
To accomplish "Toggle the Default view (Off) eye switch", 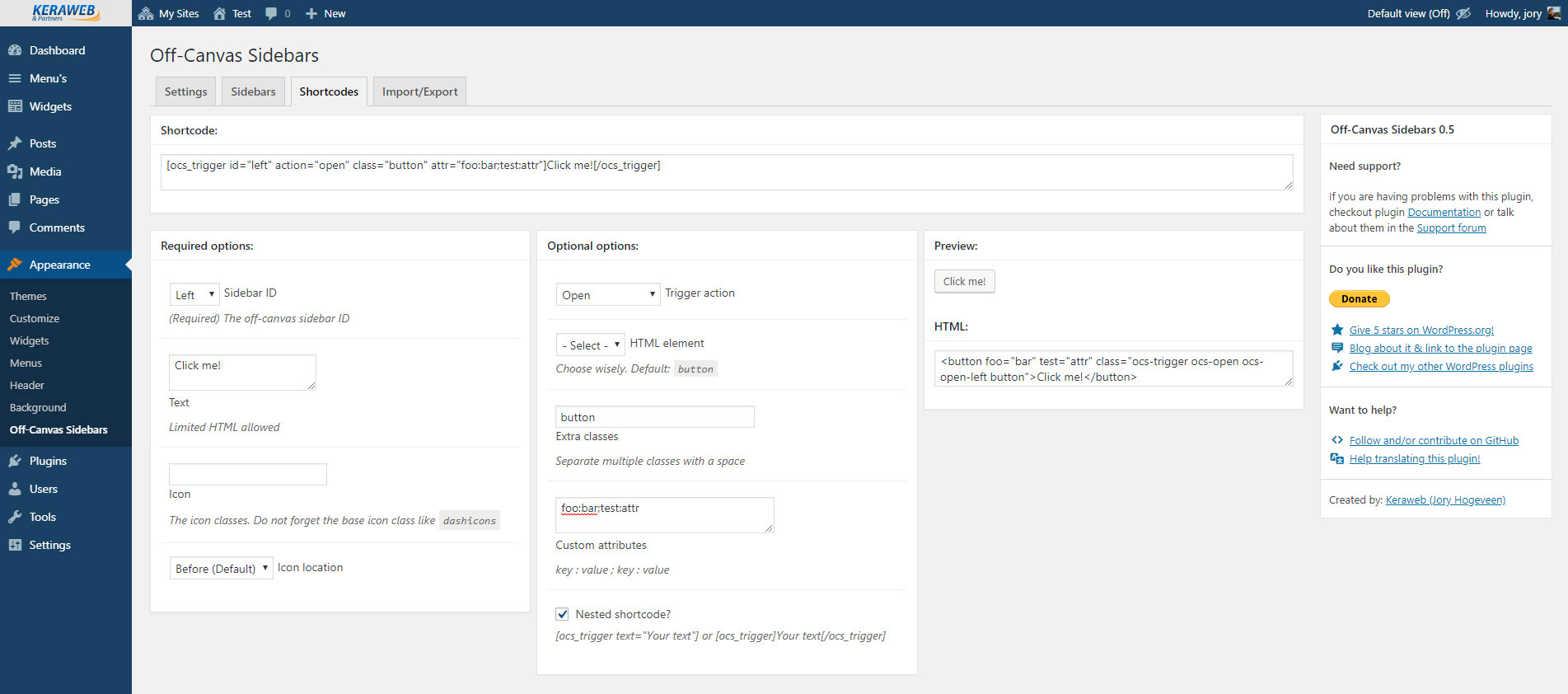I will click(1463, 13).
